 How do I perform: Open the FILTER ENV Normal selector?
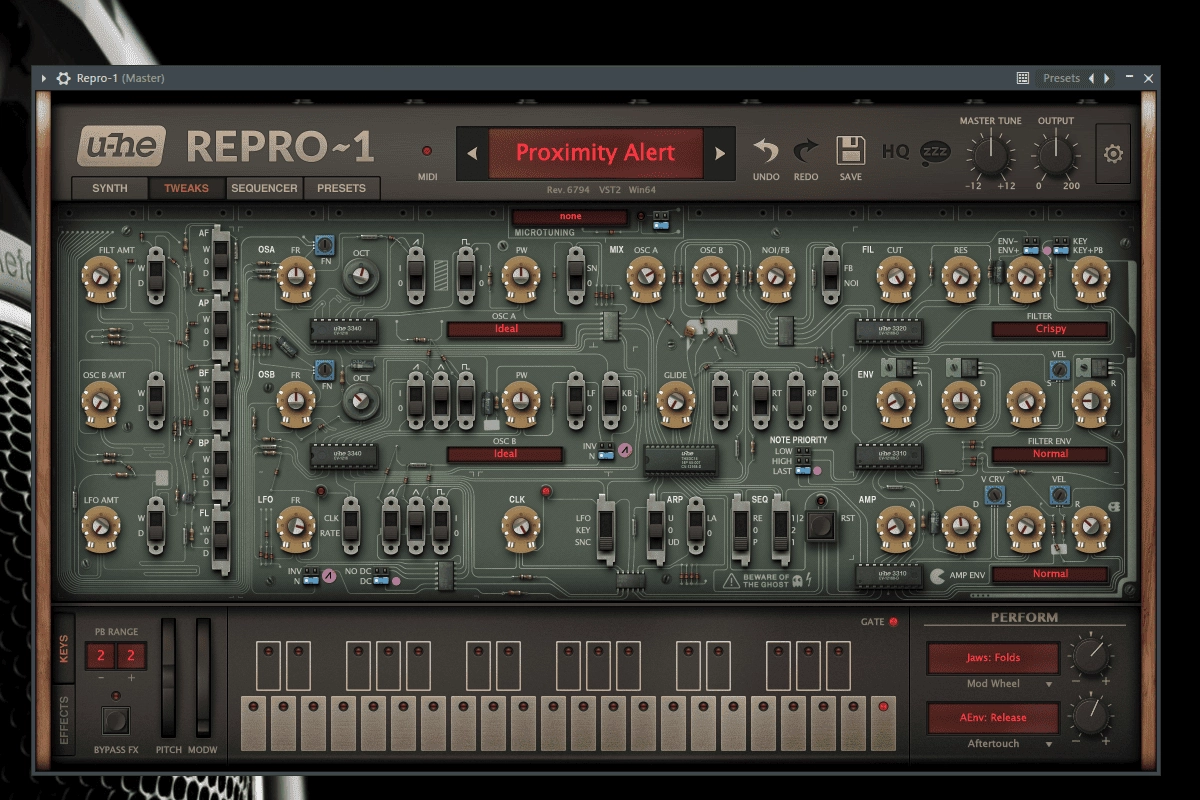(1050, 454)
